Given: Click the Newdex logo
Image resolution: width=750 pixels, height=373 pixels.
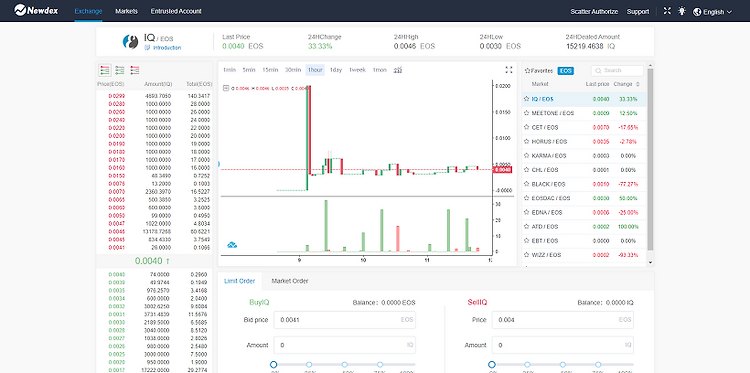Looking at the screenshot, I should point(36,10).
